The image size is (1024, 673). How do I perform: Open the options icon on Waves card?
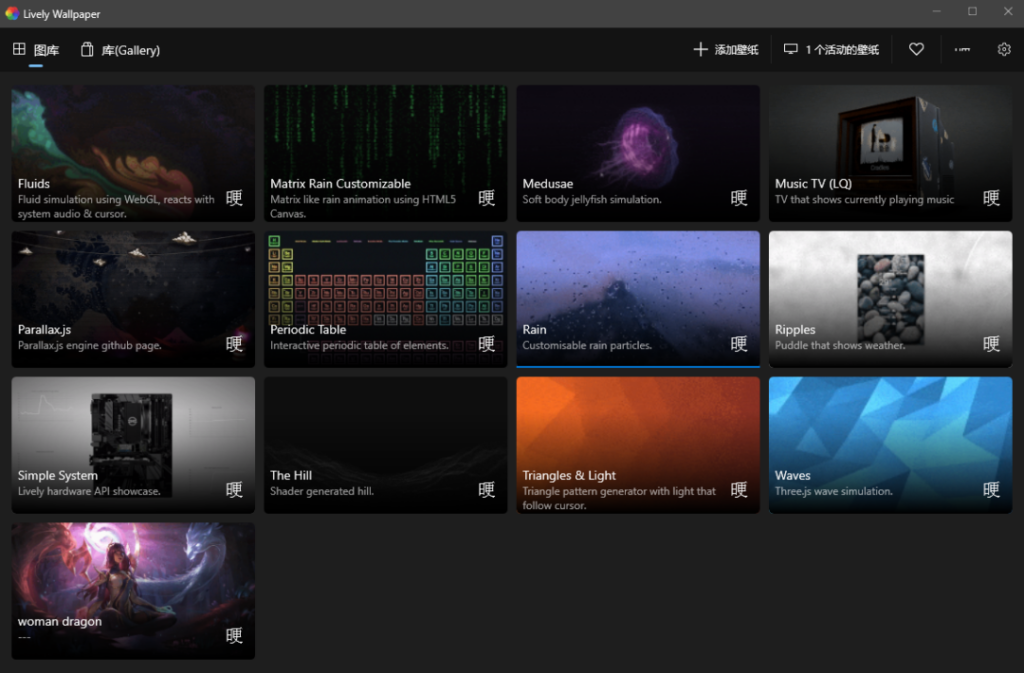pyautogui.click(x=991, y=490)
